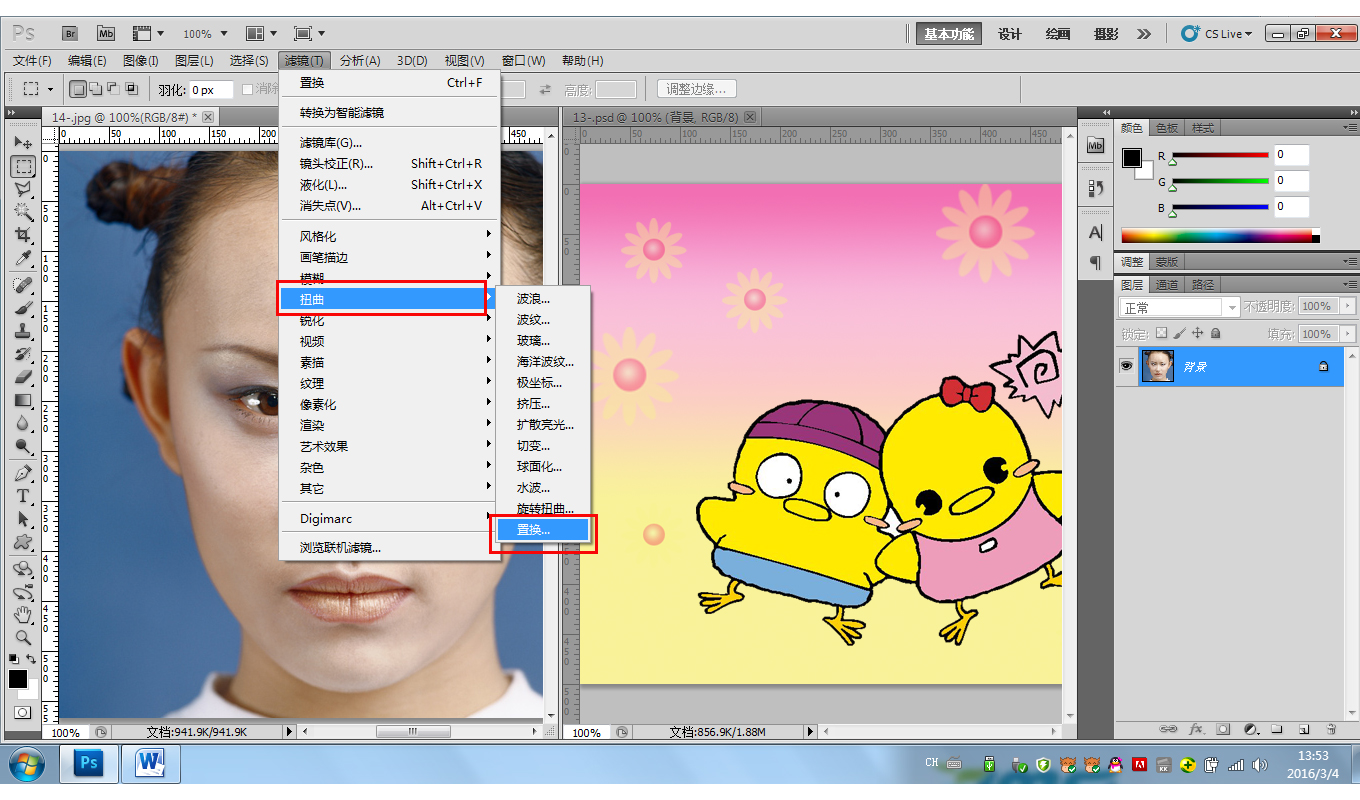Select the Pen tool

pyautogui.click(x=22, y=472)
